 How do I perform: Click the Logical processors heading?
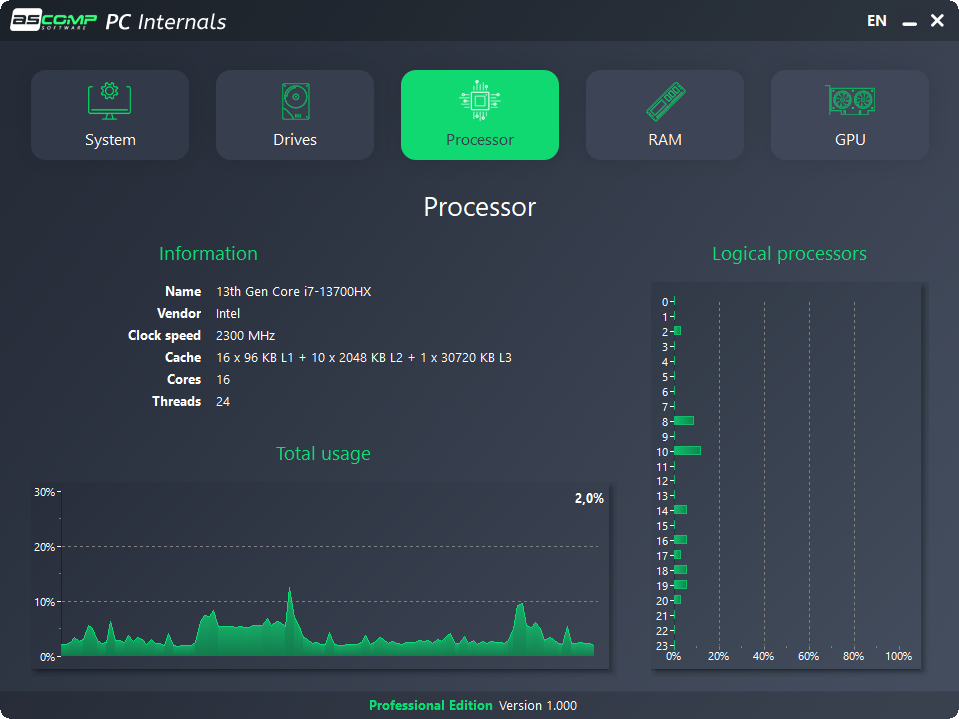789,254
